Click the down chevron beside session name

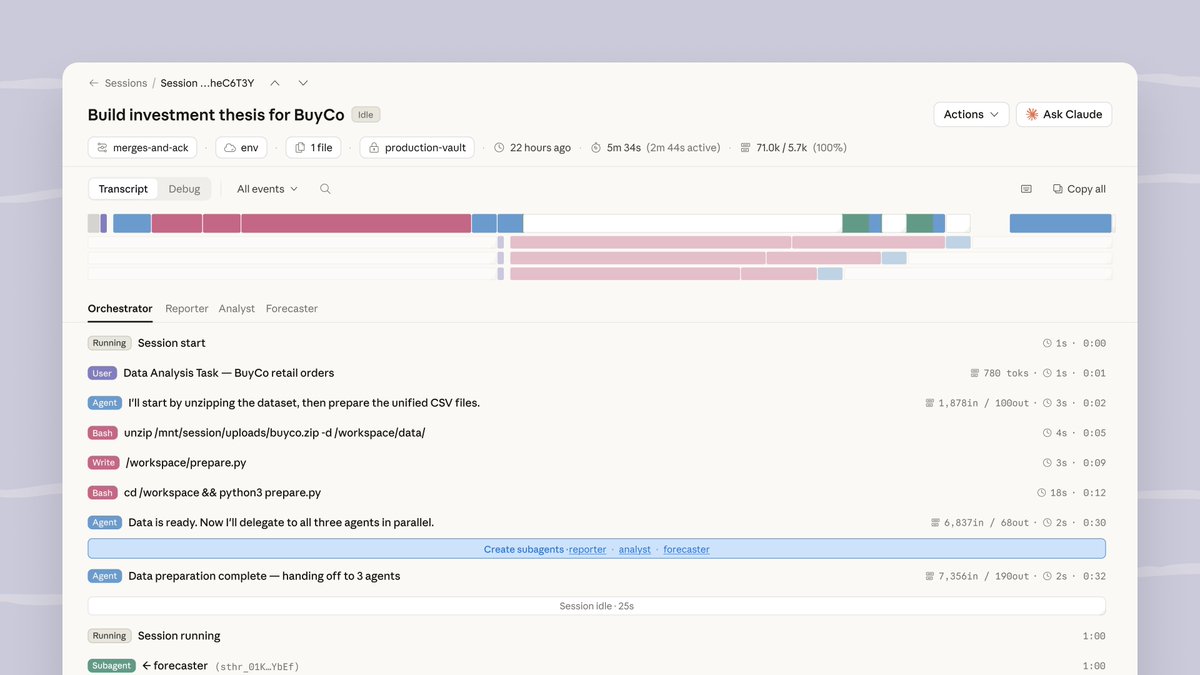coord(303,83)
